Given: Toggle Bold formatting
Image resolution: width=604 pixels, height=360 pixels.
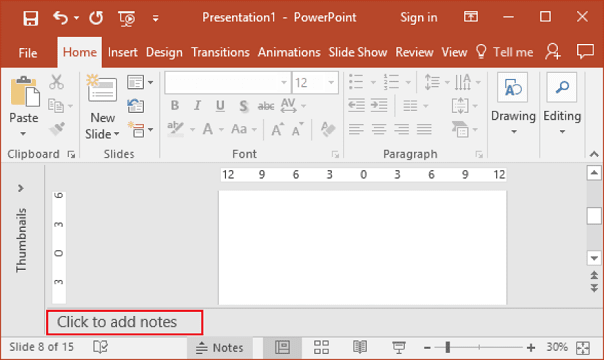Looking at the screenshot, I should tap(175, 105).
